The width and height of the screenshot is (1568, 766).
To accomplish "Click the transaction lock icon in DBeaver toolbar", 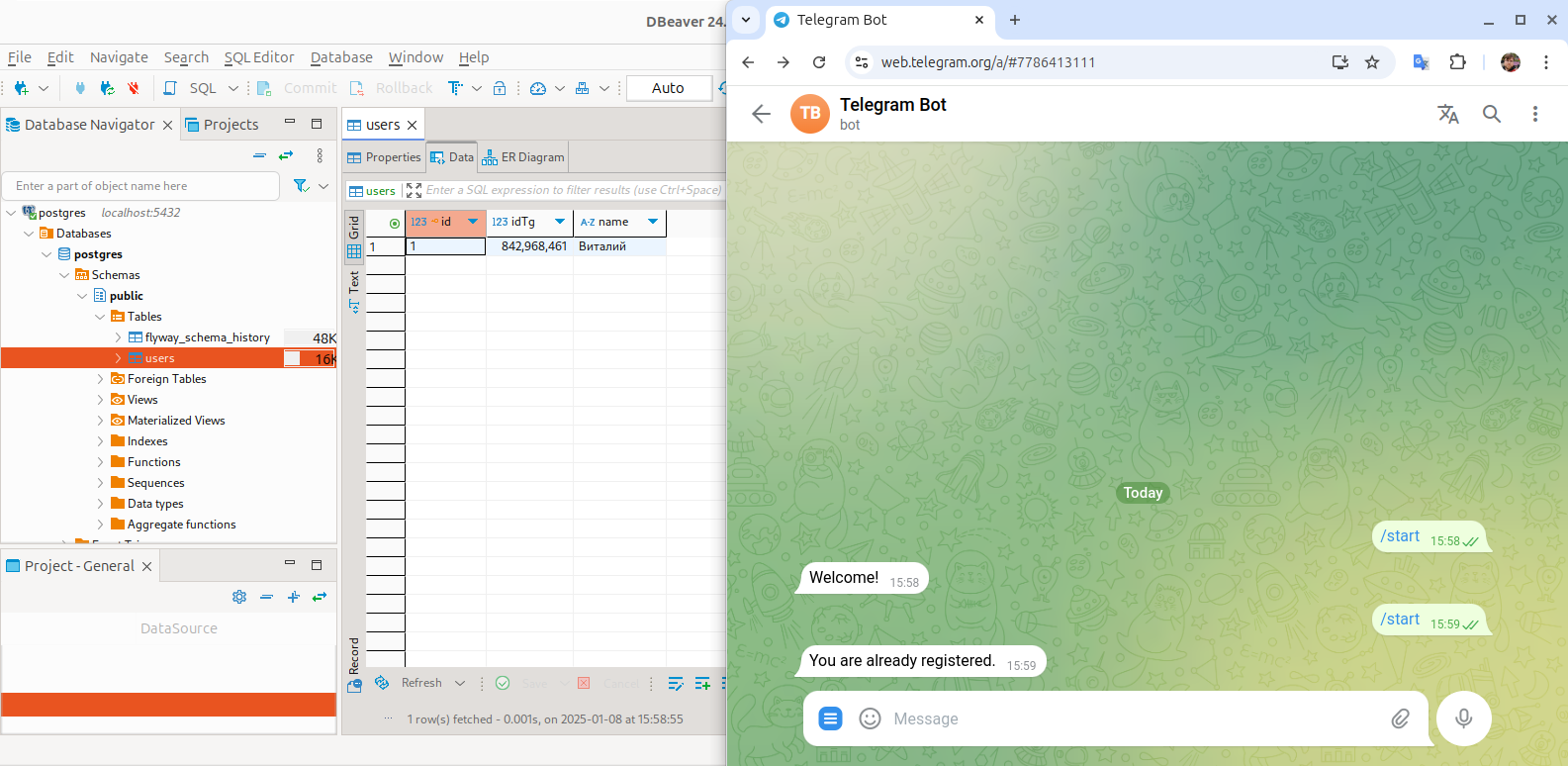I will tap(500, 88).
